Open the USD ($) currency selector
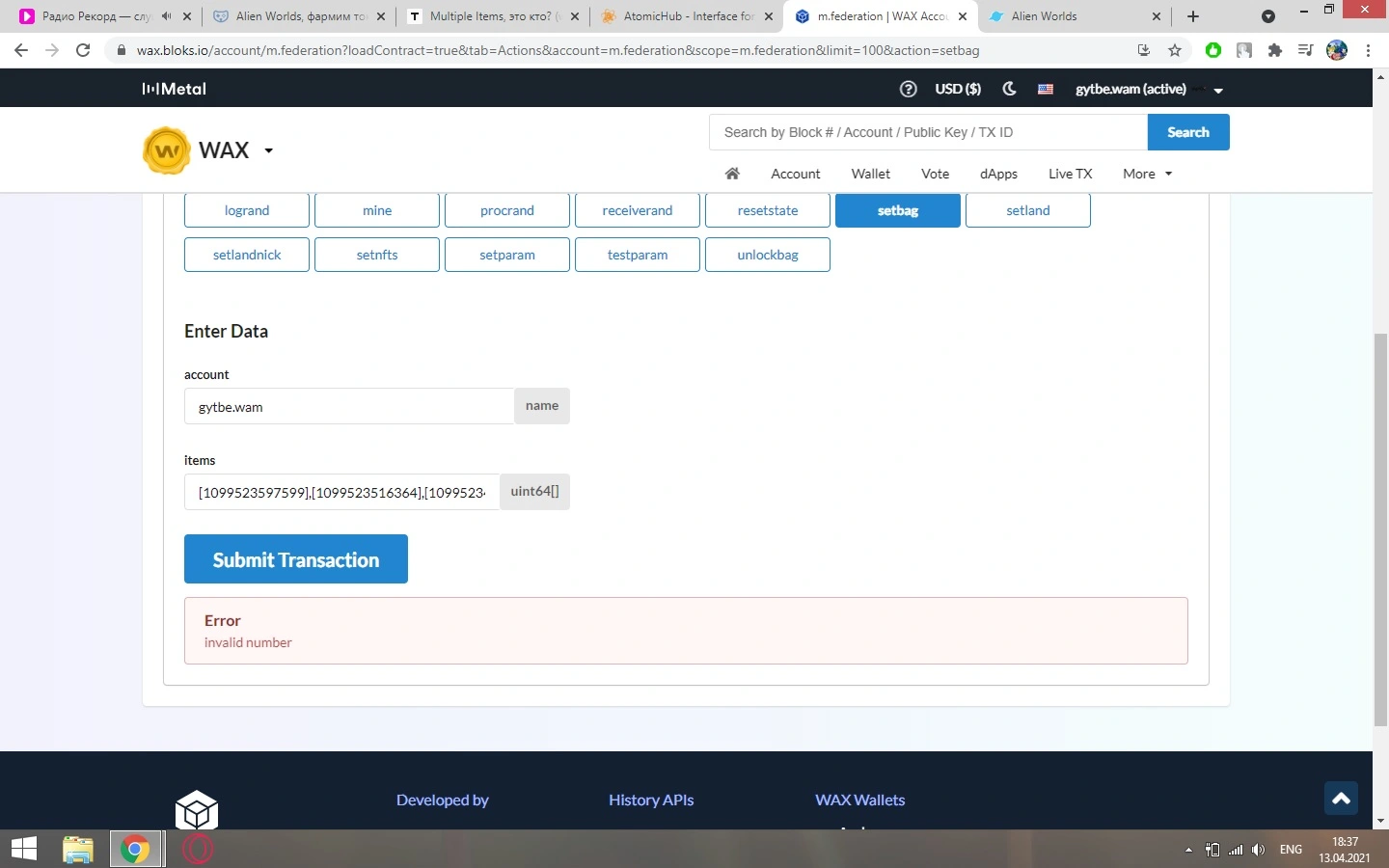Viewport: 1389px width, 868px height. (x=958, y=89)
